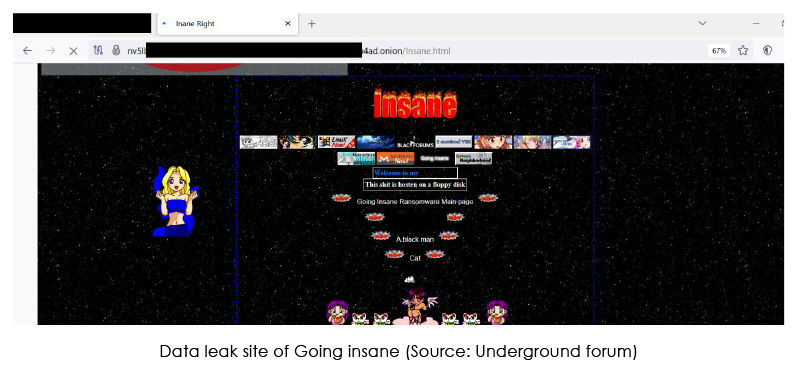The image size is (797, 377).
Task: Go back to the previous page
Action: tap(27, 51)
